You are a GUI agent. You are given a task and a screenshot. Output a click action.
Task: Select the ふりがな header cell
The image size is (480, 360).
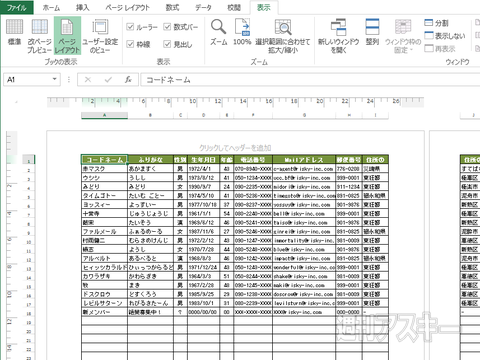[150, 160]
